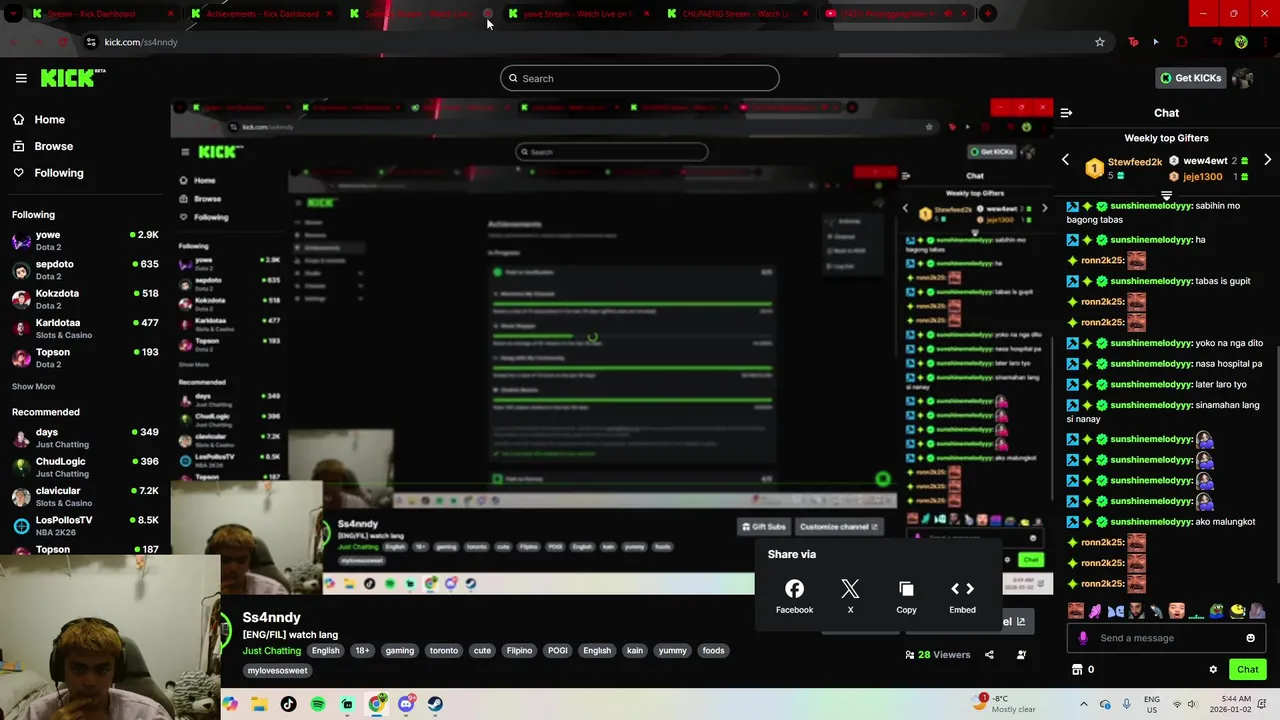The width and height of the screenshot is (1280, 720).
Task: Open recommended channel LosPollosTV
Action: (x=85, y=526)
